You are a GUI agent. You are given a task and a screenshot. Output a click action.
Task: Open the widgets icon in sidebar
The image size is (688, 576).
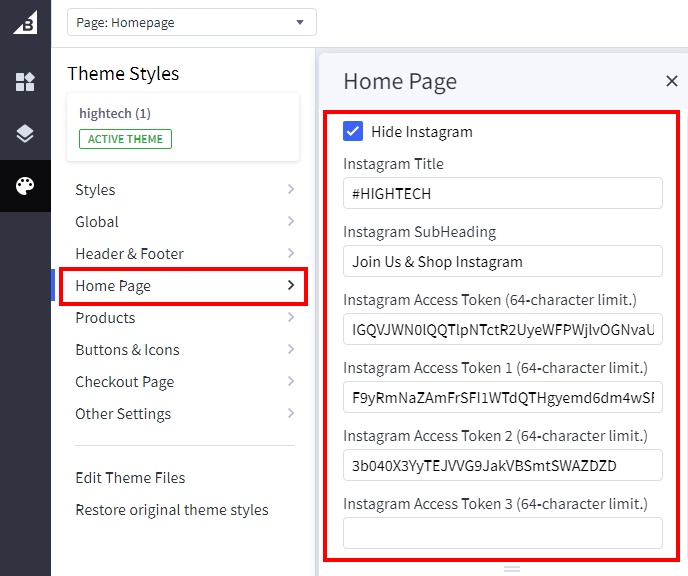[x=25, y=82]
